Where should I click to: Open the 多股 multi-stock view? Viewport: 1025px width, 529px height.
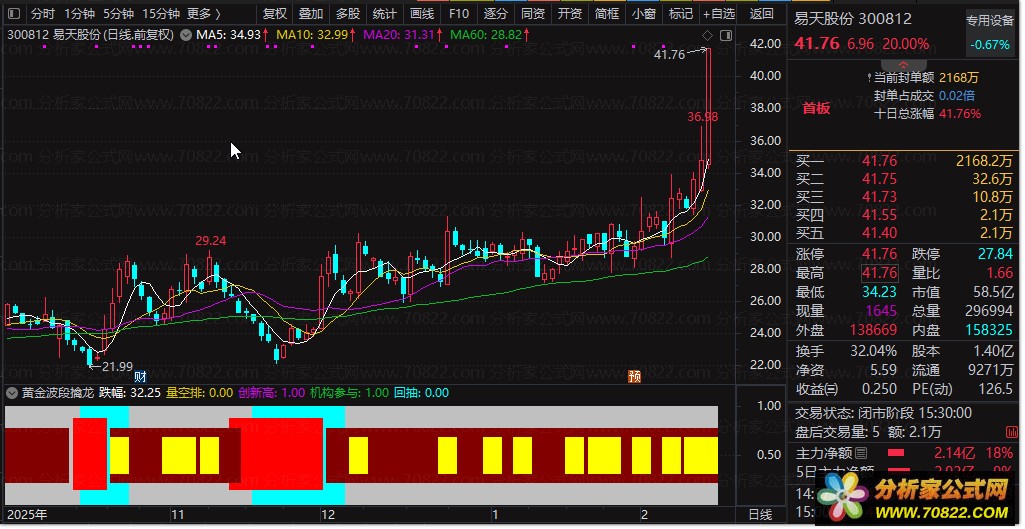click(348, 14)
